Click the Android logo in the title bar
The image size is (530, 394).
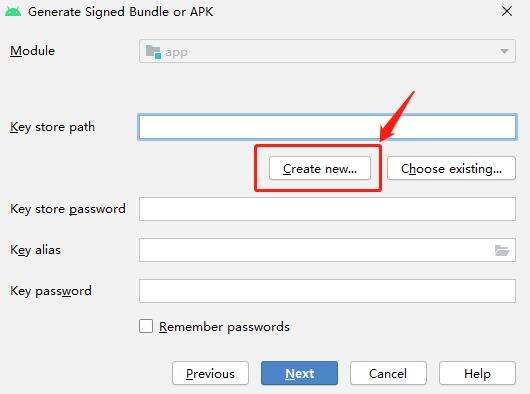click(x=13, y=11)
